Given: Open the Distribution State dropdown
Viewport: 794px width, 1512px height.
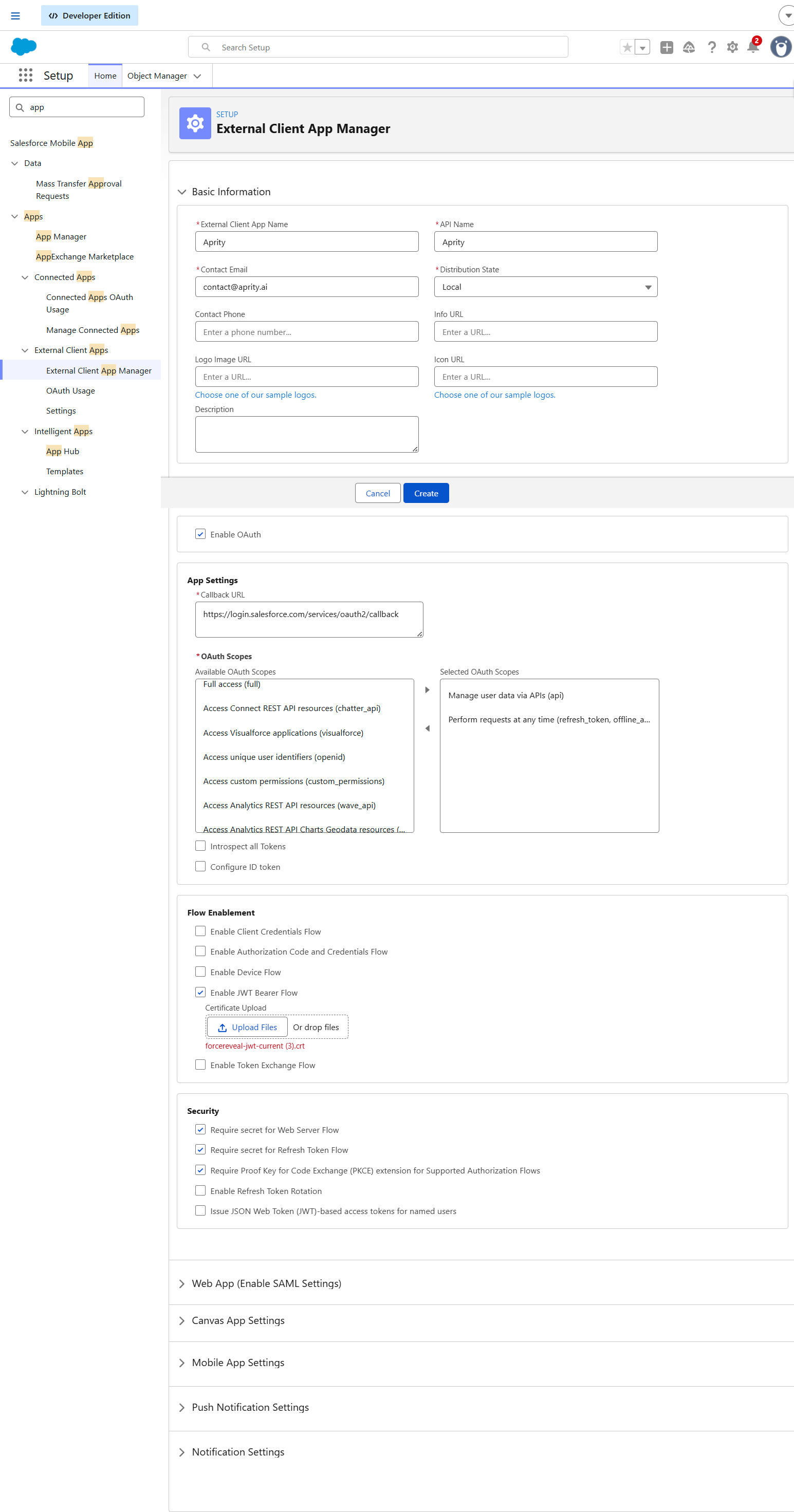Looking at the screenshot, I should click(546, 287).
